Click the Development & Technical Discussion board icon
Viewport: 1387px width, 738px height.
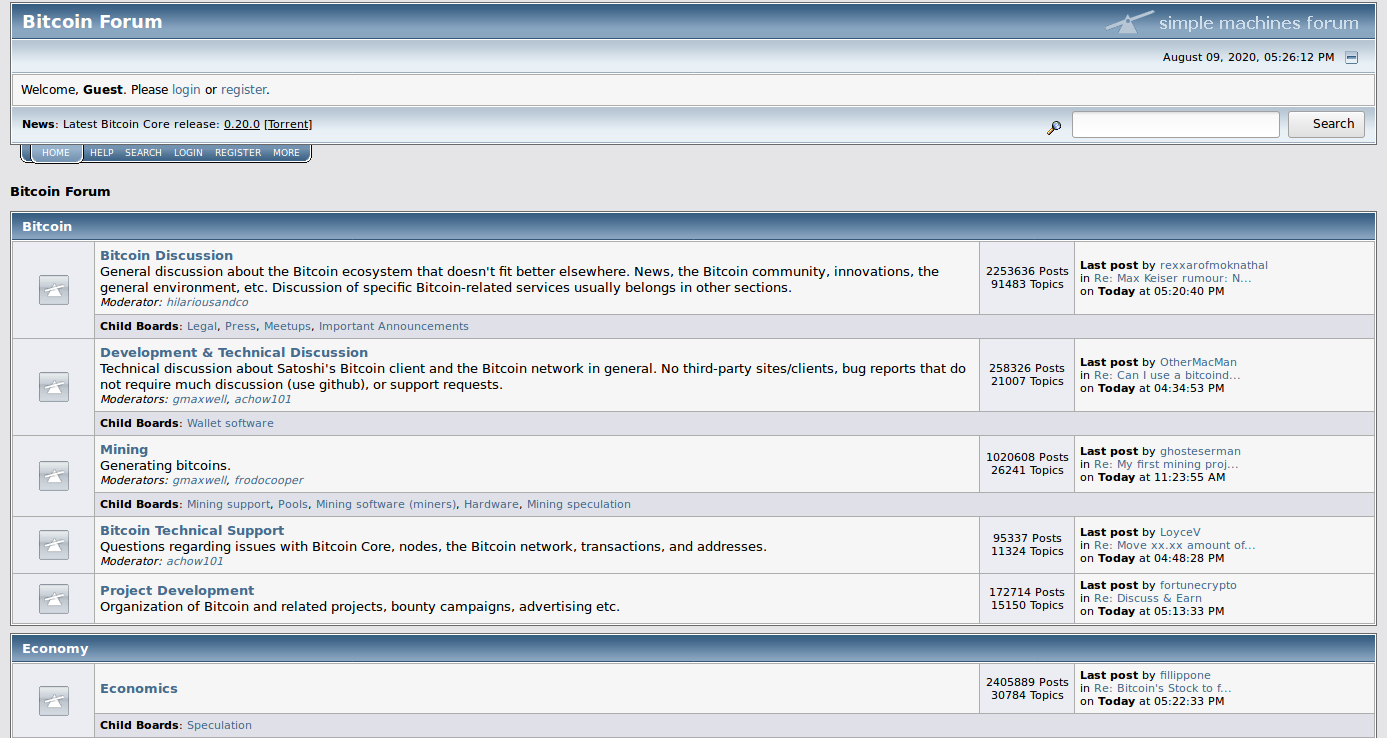click(x=54, y=387)
